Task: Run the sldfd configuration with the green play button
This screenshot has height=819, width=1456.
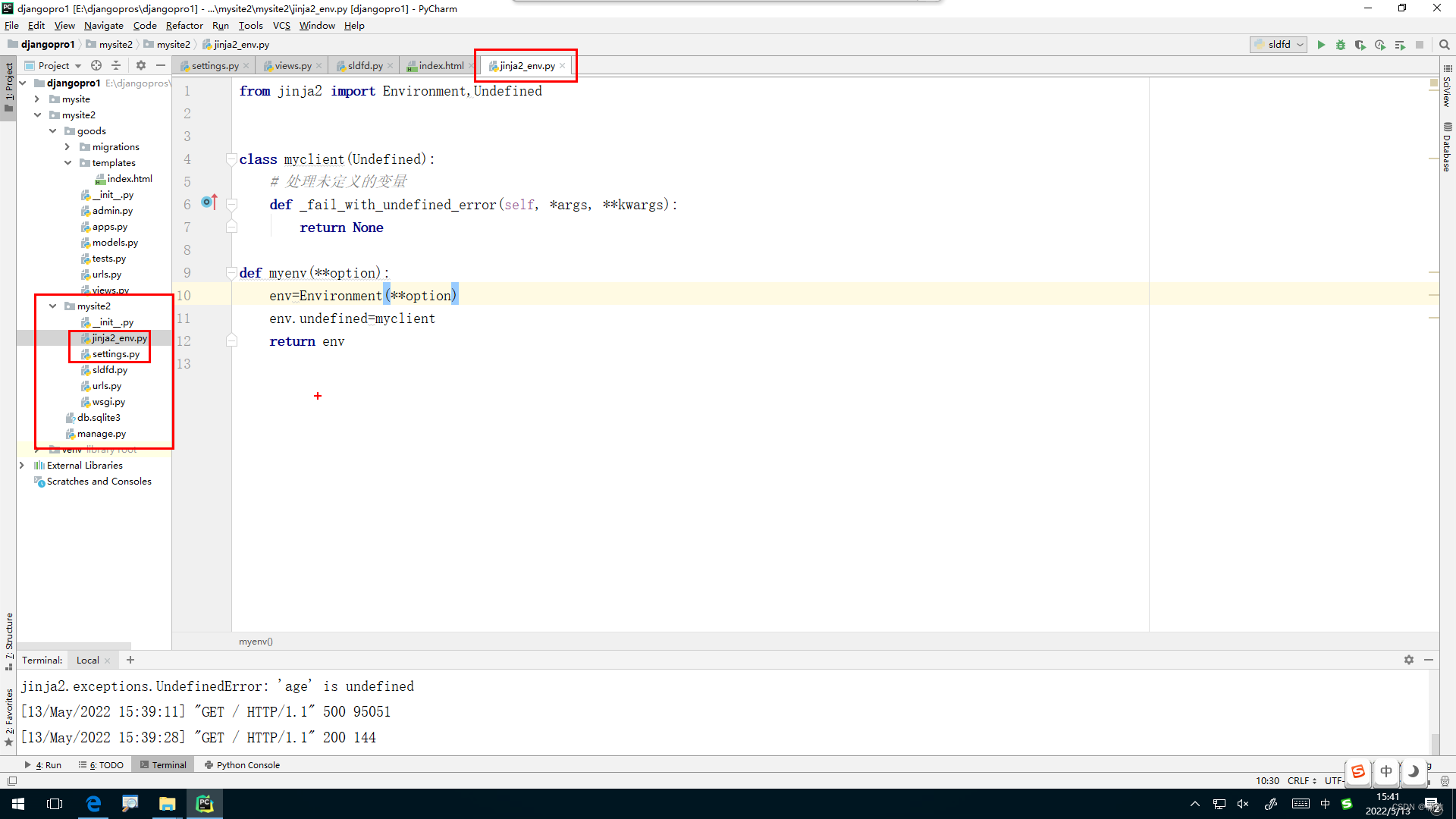Action: (1321, 45)
